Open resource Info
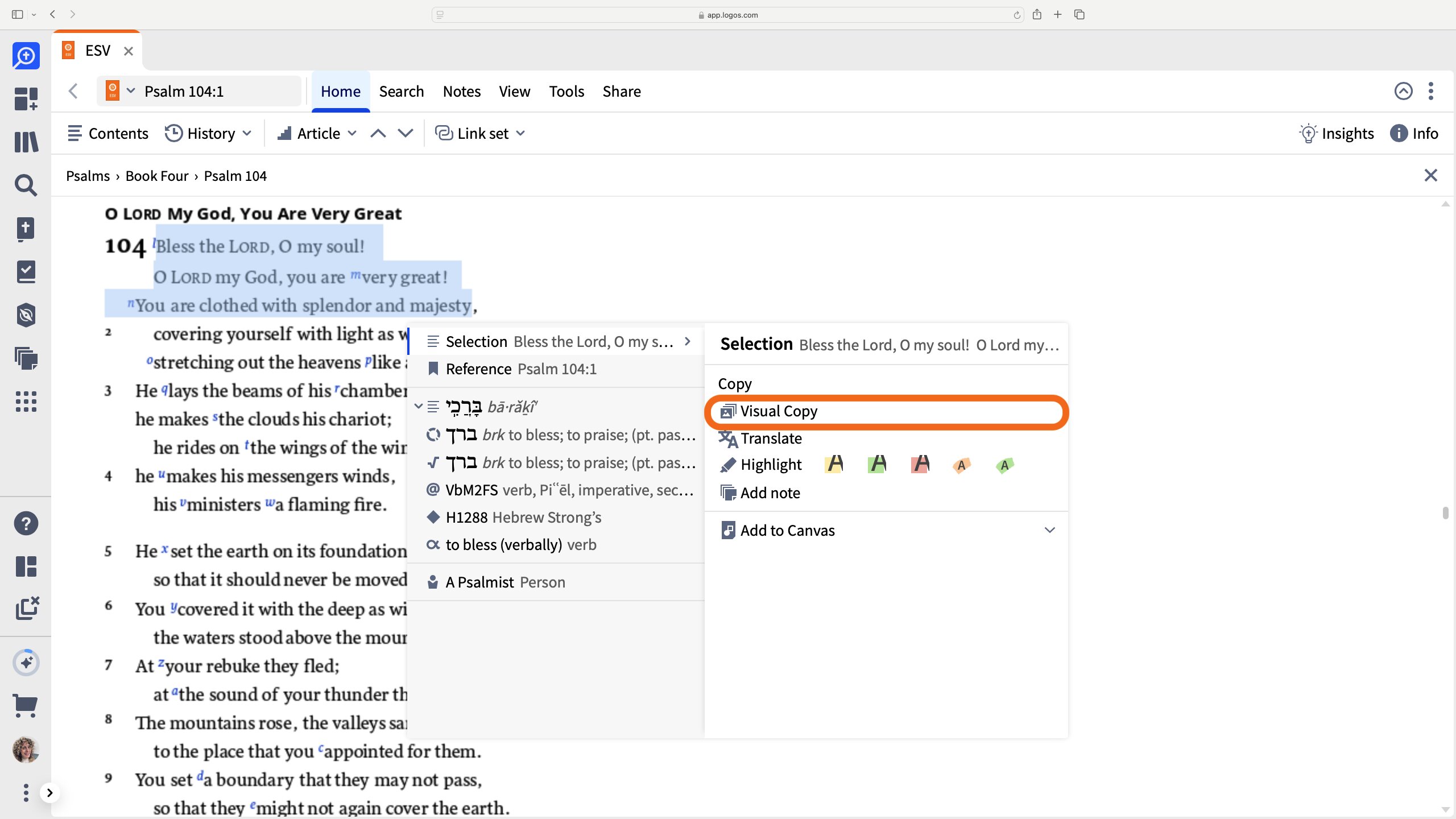 [1414, 134]
